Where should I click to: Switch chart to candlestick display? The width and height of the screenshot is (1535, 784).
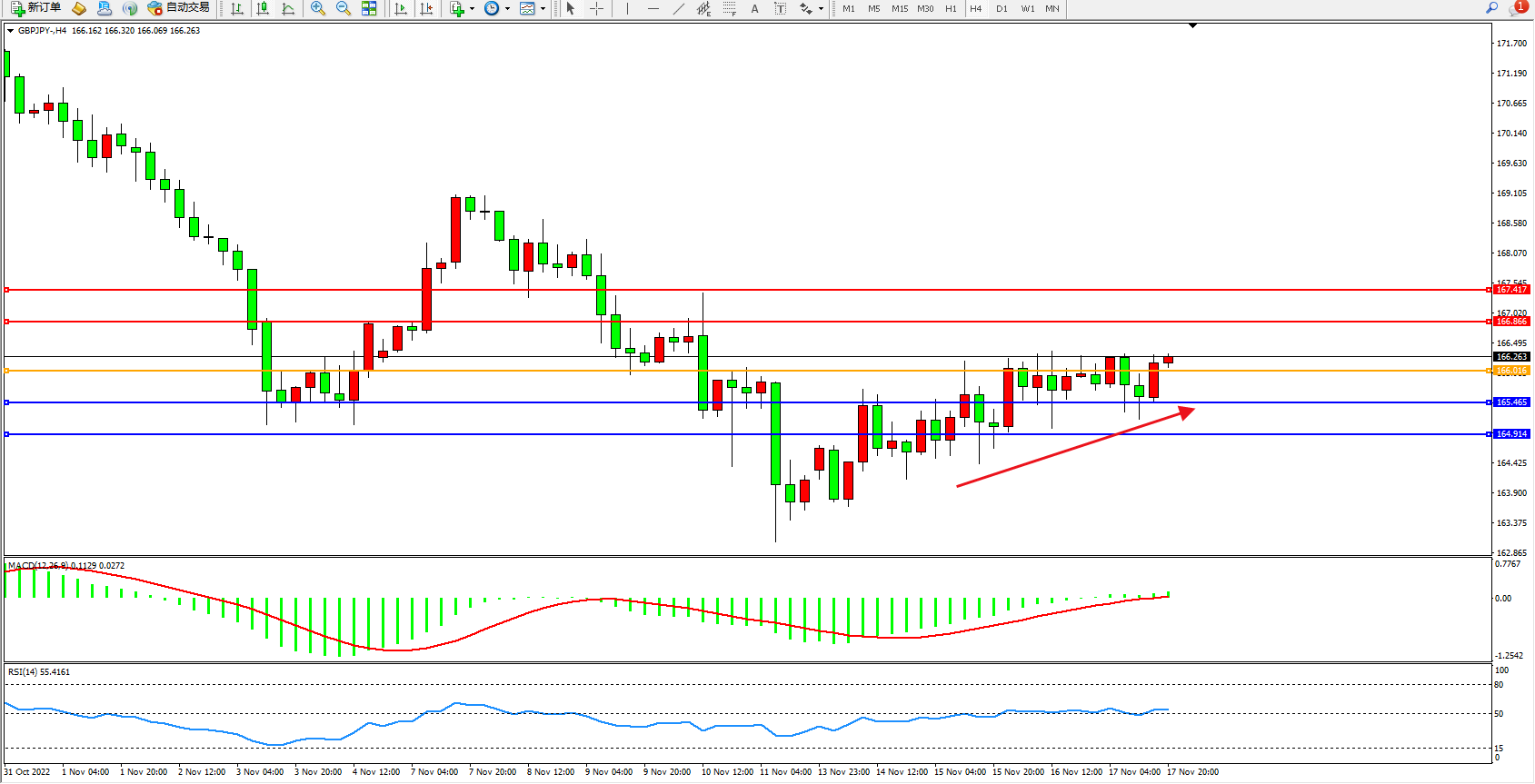pos(263,8)
